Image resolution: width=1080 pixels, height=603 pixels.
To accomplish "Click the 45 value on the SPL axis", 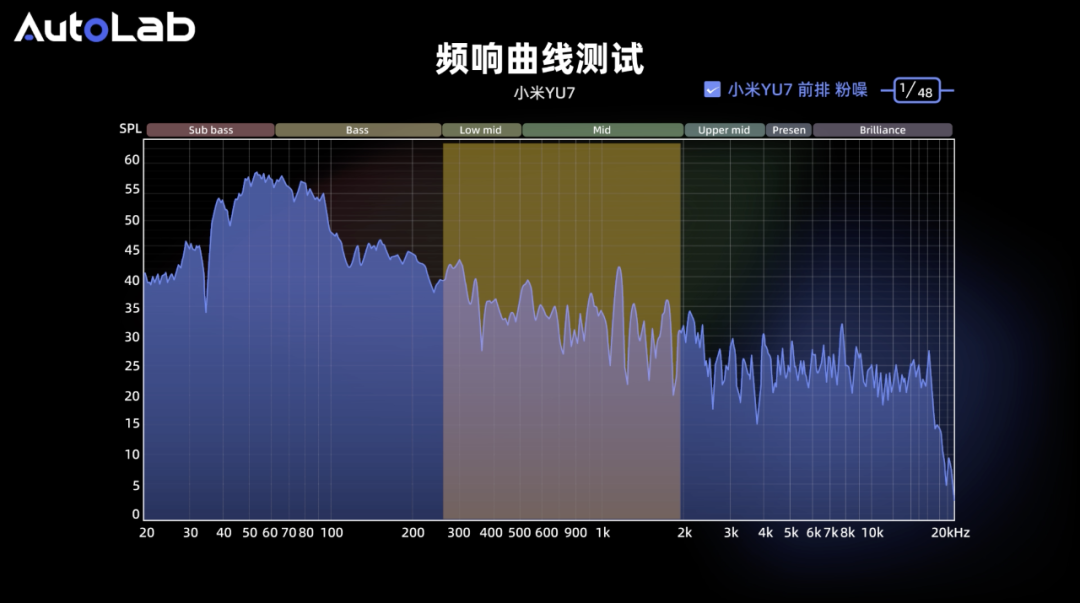I will click(x=132, y=250).
